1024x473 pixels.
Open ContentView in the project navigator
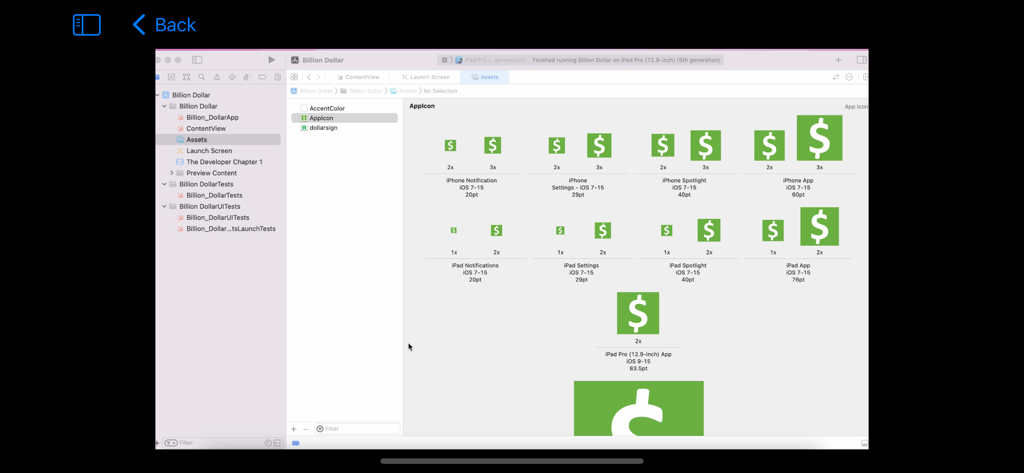point(201,129)
